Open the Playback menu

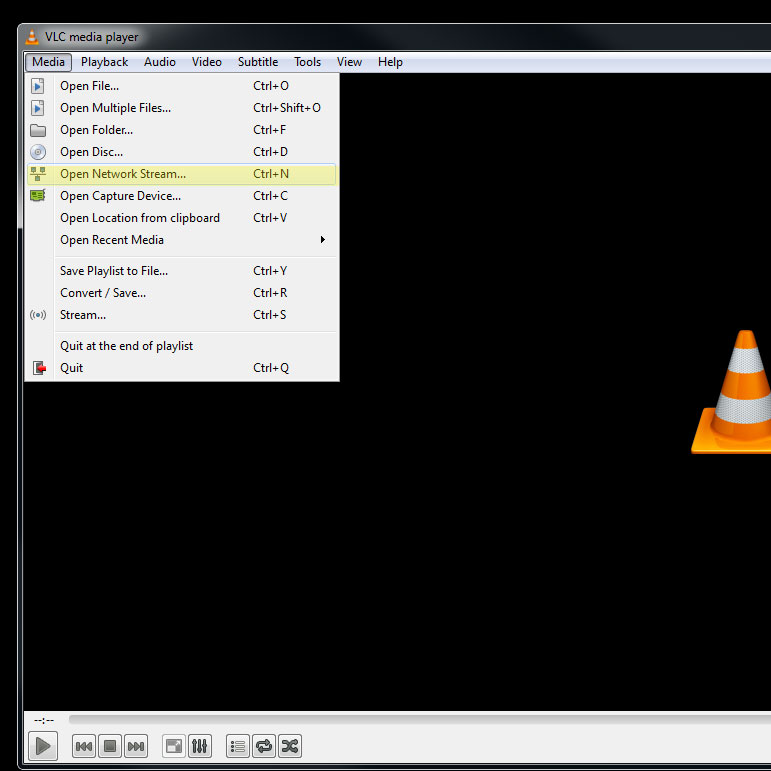105,62
